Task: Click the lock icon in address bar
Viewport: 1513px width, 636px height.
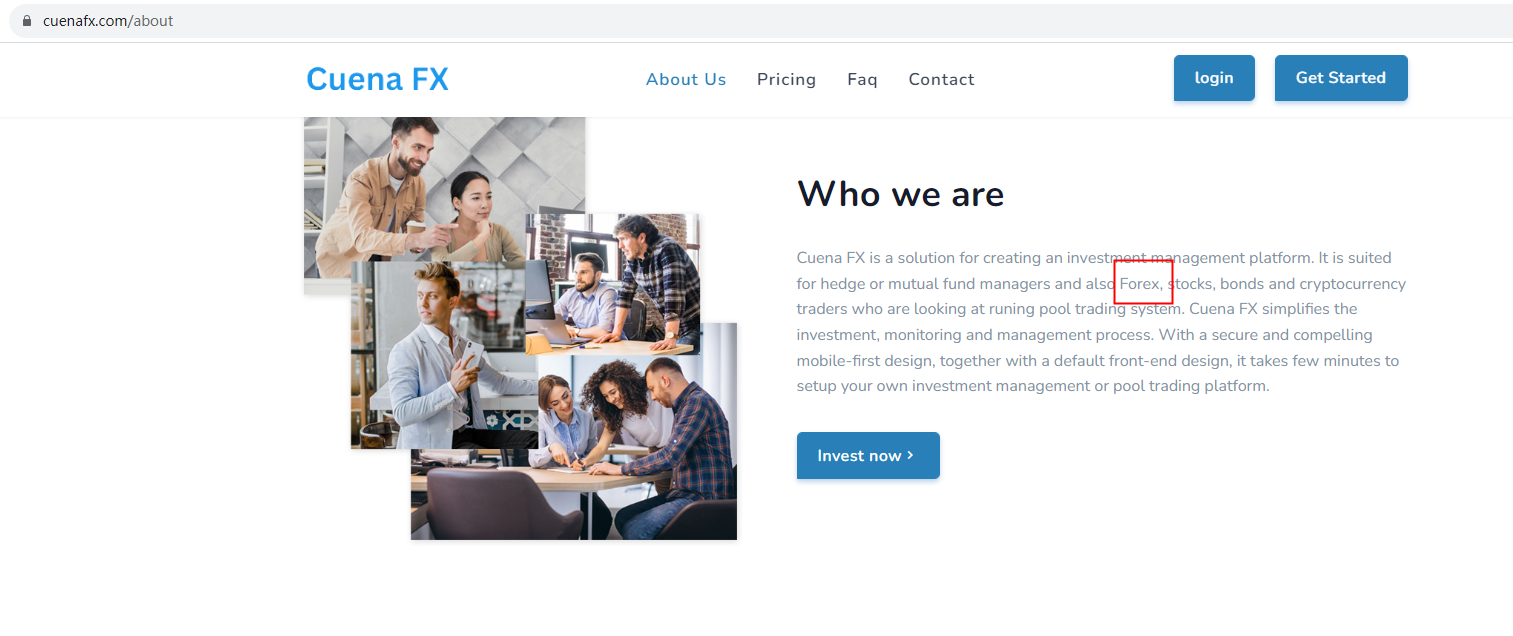Action: pos(26,21)
